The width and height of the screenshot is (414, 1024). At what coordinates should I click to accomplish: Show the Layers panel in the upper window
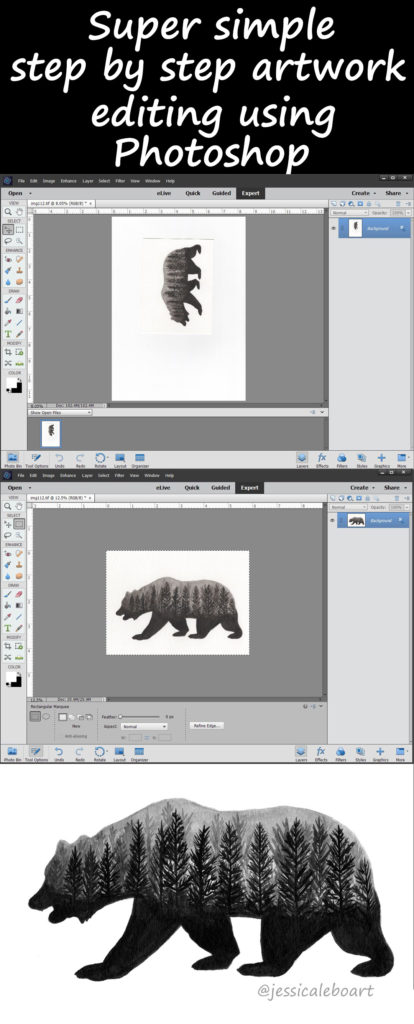click(x=302, y=460)
